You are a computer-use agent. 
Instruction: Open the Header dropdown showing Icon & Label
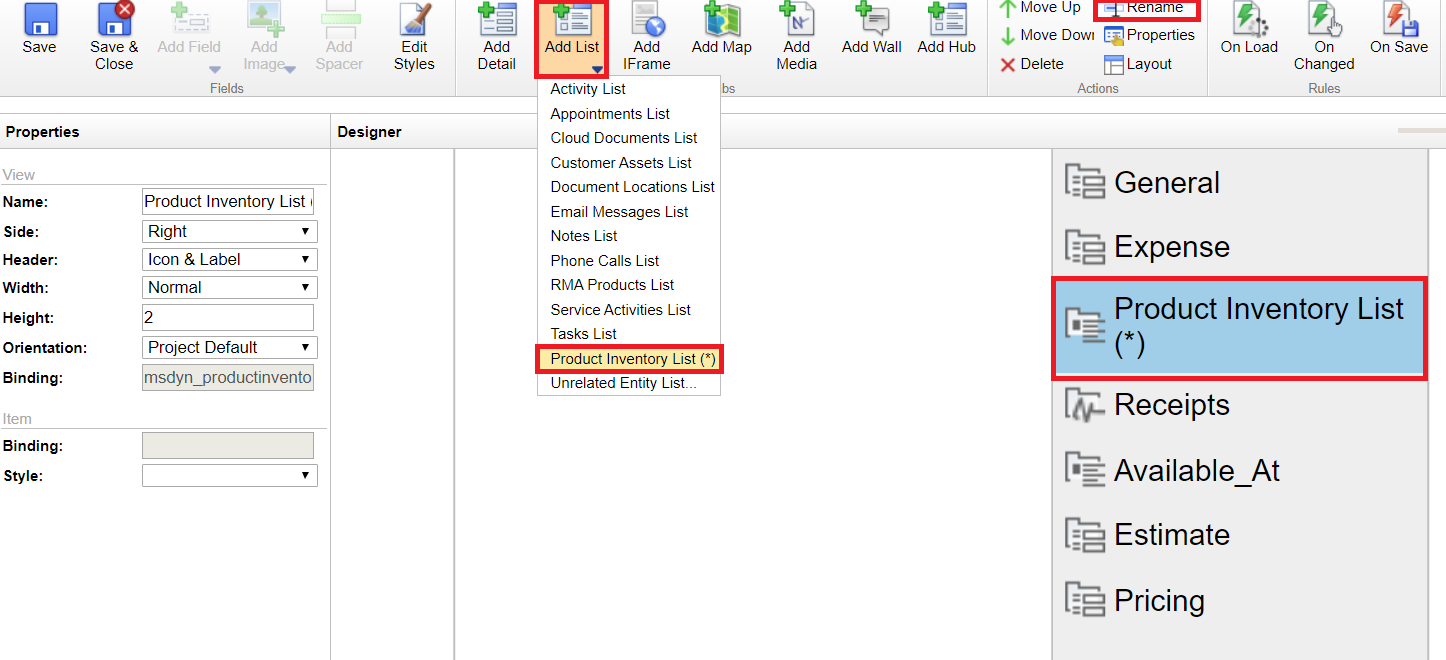coord(230,259)
